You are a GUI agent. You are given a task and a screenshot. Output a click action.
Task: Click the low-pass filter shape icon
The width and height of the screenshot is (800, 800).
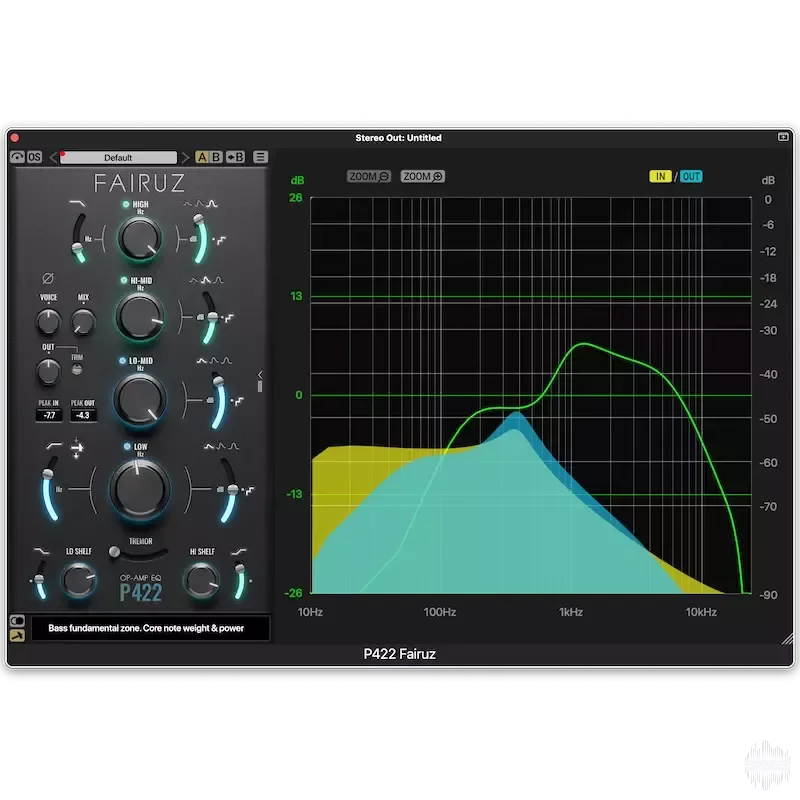coord(77,204)
